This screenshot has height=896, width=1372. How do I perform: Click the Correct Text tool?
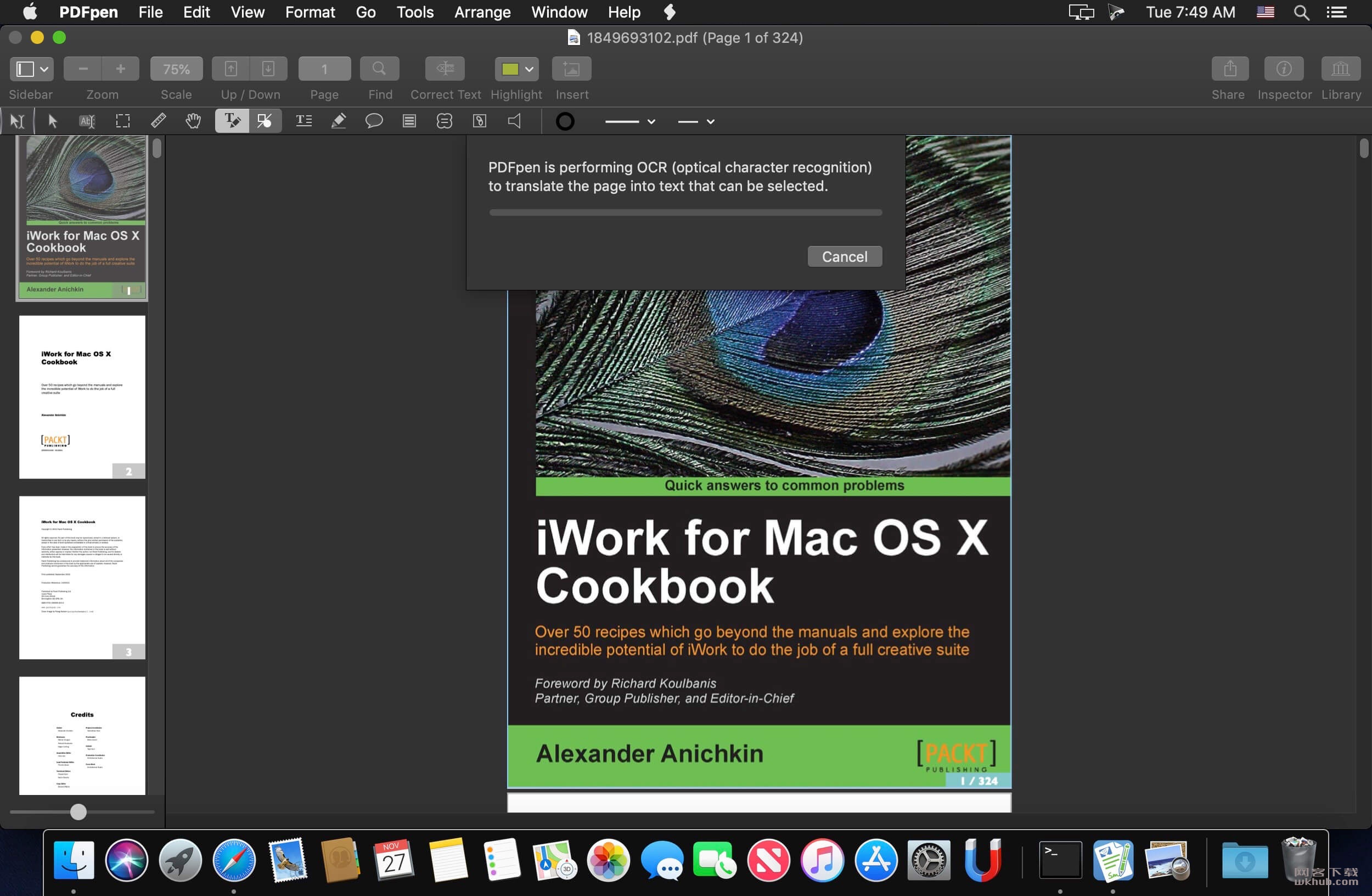445,69
